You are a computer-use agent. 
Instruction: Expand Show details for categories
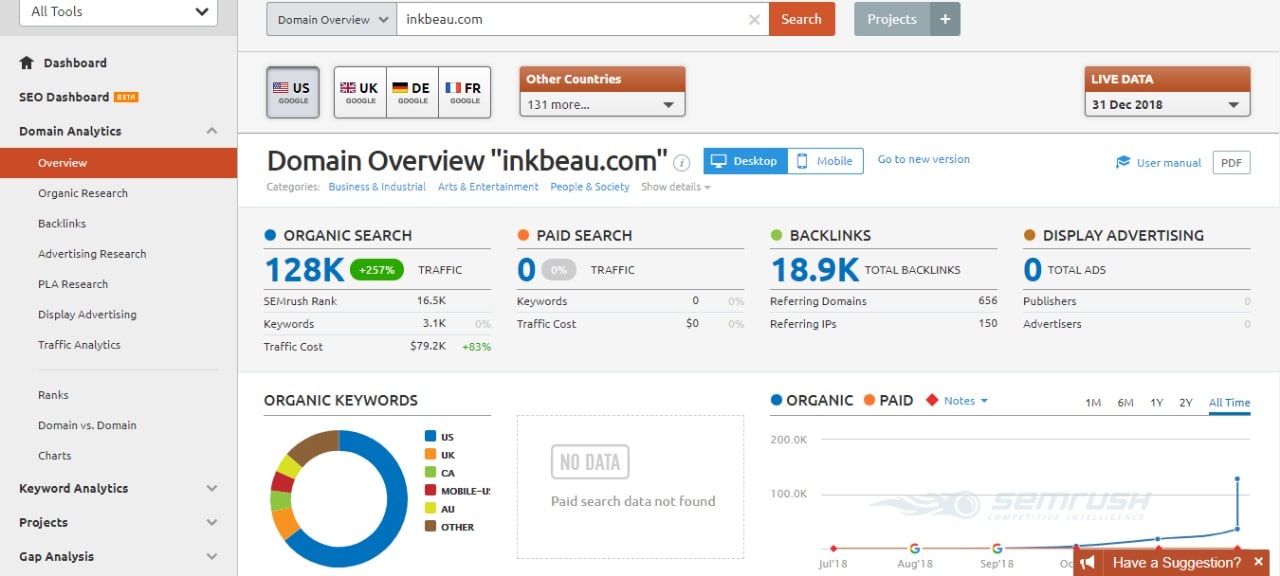(676, 187)
